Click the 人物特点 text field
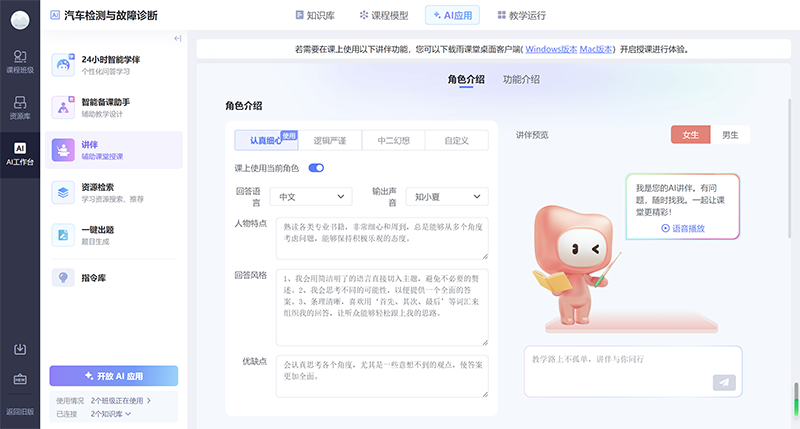 pos(382,240)
